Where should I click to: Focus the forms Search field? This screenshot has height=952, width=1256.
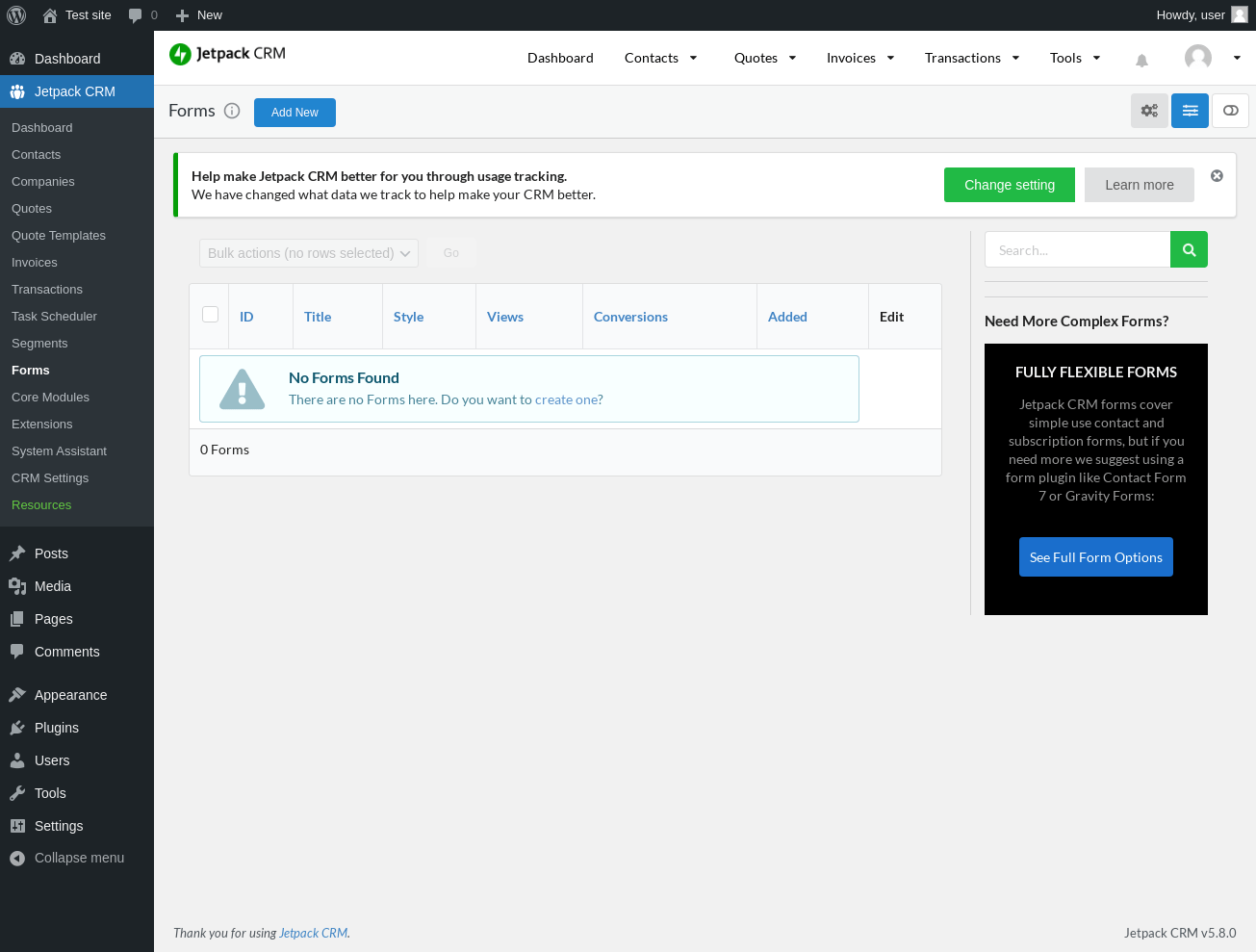(x=1077, y=249)
